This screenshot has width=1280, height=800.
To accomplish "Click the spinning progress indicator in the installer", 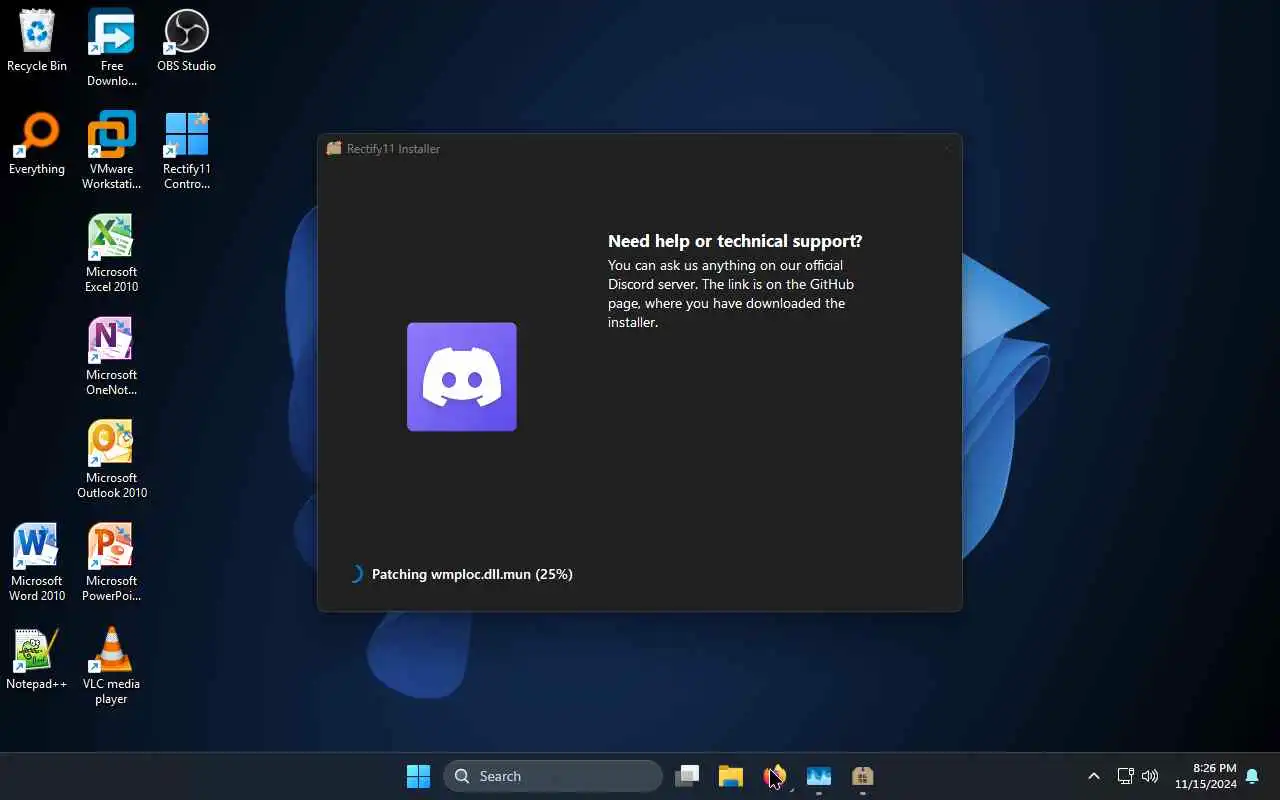I will (355, 574).
